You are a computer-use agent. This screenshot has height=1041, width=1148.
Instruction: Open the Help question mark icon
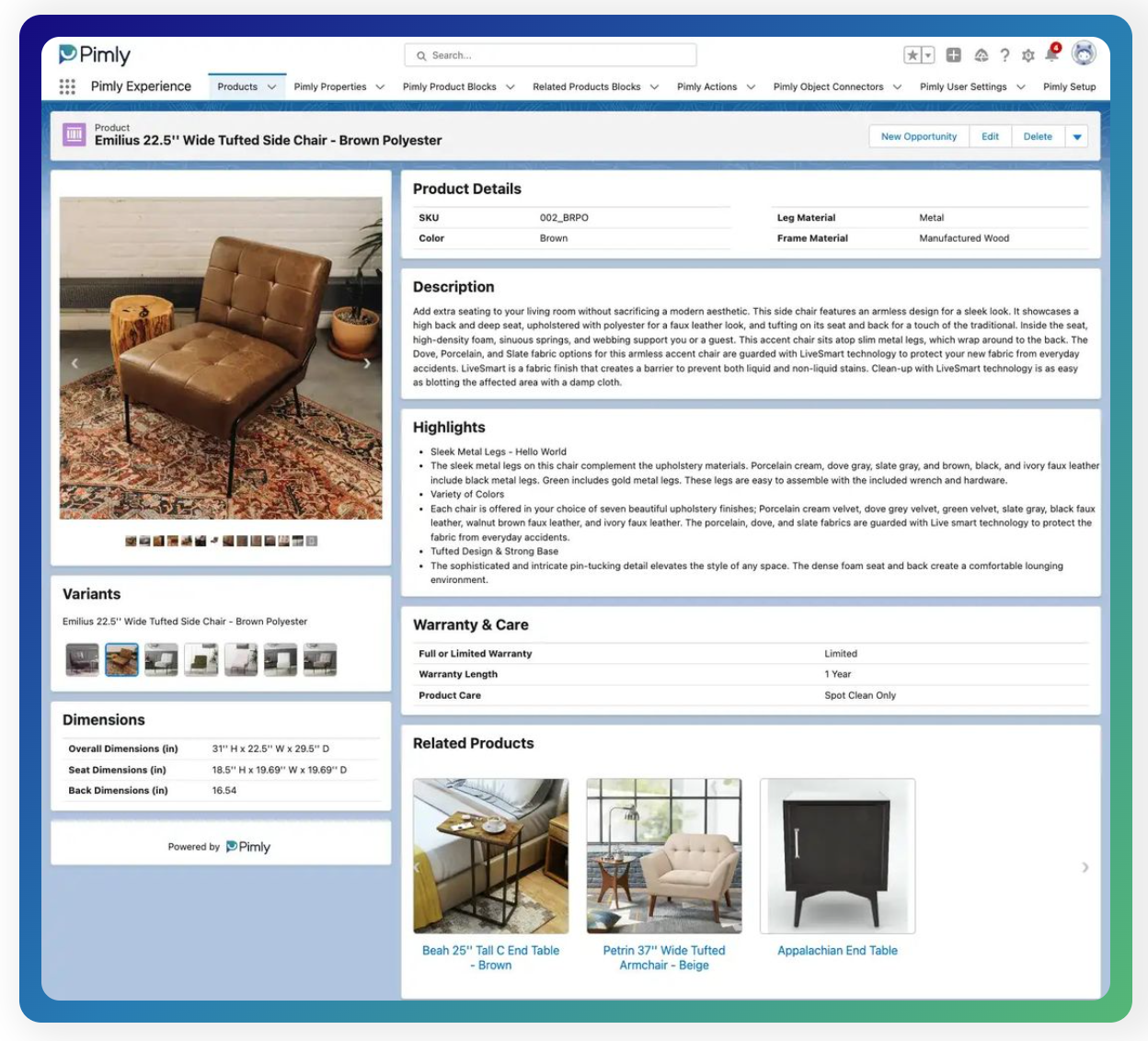(1004, 55)
